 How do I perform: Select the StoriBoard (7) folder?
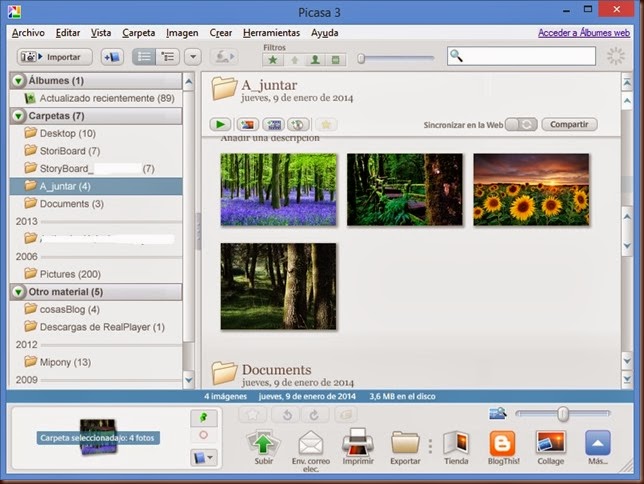[x=96, y=151]
